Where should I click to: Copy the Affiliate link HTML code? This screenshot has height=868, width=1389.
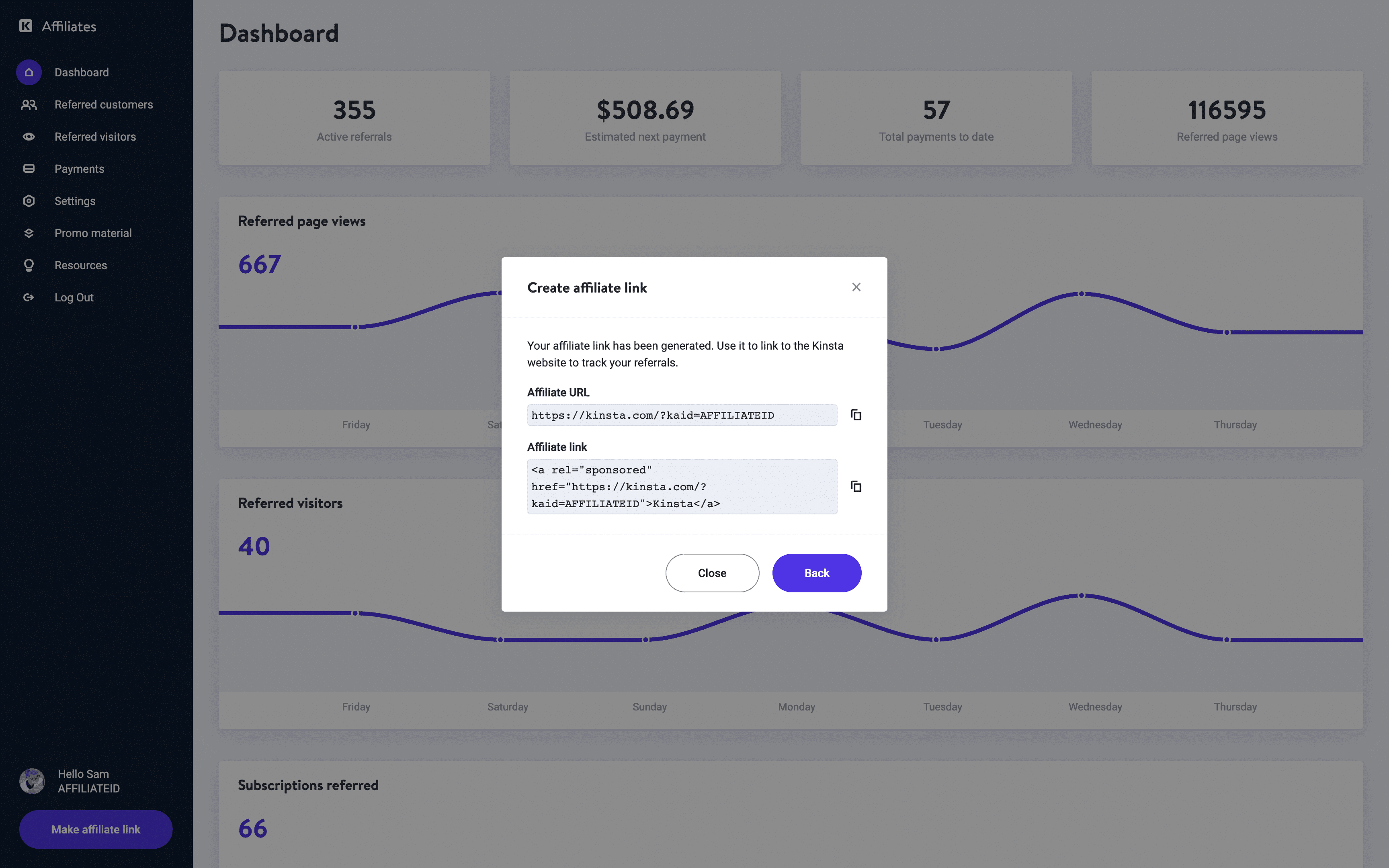click(855, 485)
